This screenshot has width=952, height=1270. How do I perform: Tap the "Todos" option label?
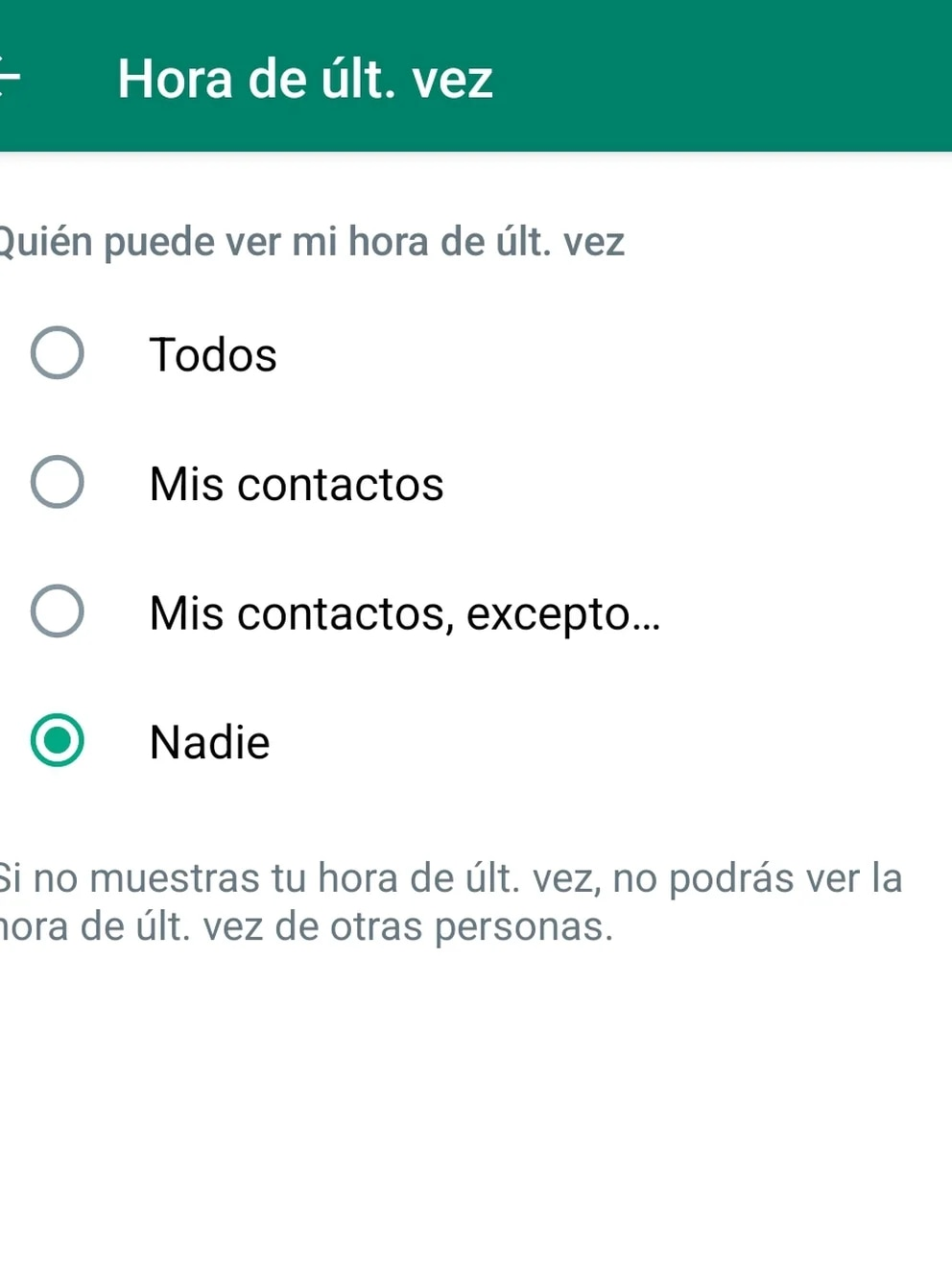point(213,355)
